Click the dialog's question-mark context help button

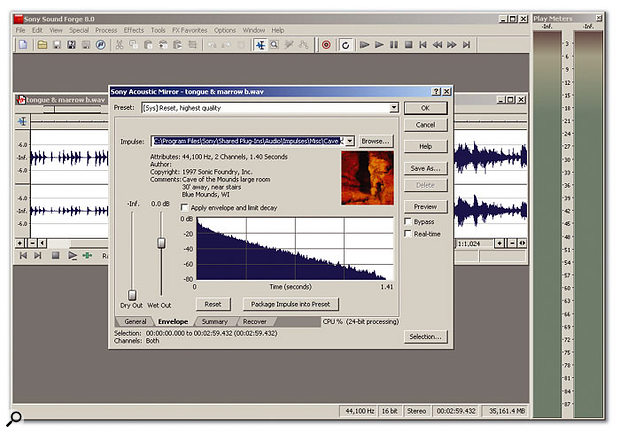tap(436, 91)
